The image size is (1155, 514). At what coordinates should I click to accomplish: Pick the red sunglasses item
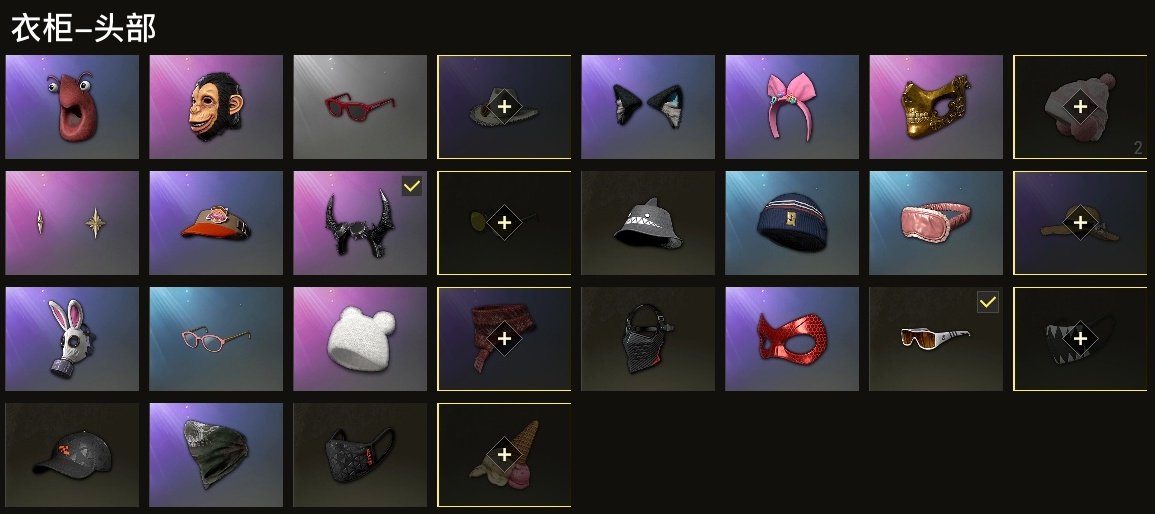click(359, 107)
